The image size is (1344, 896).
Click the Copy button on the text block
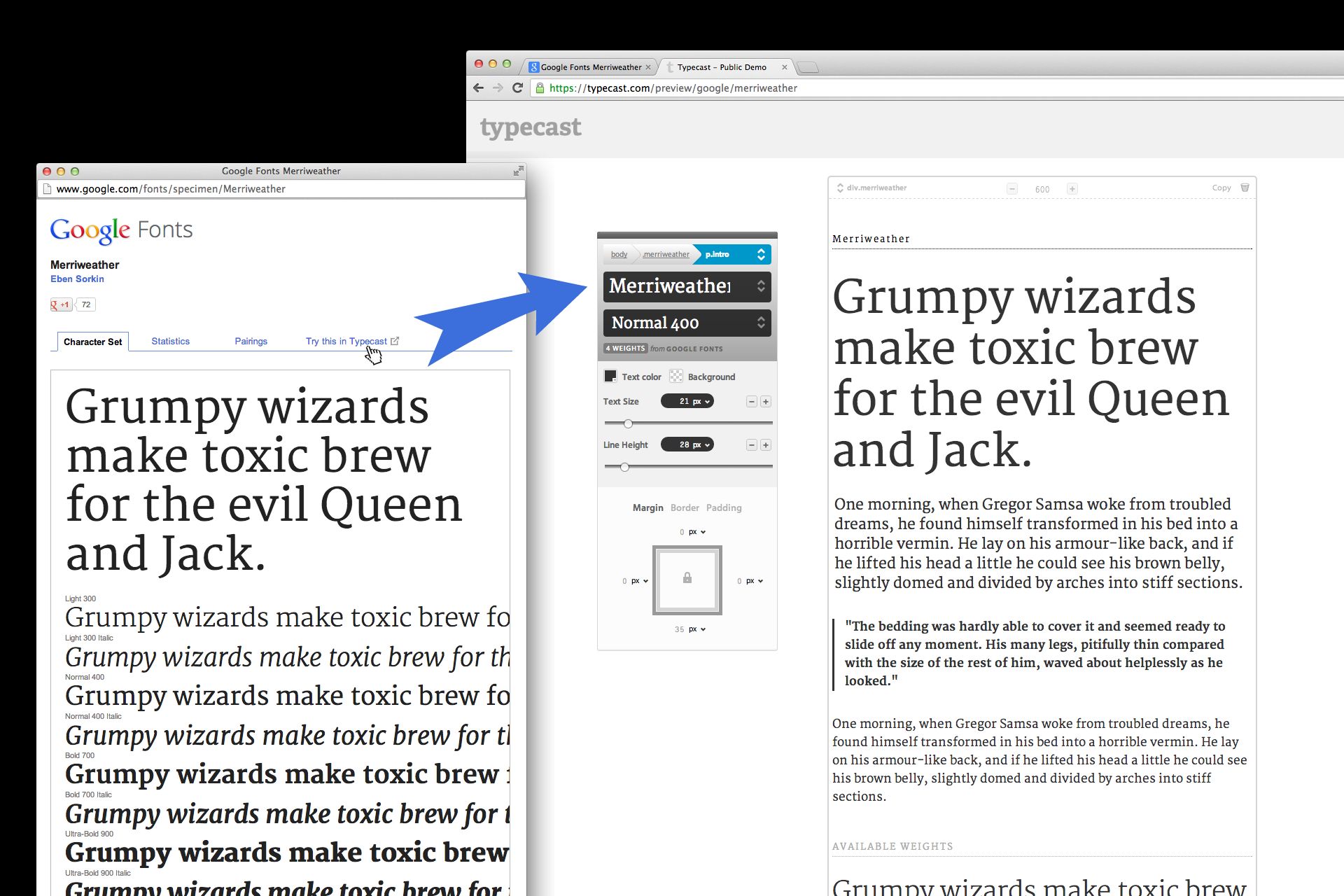tap(1221, 188)
